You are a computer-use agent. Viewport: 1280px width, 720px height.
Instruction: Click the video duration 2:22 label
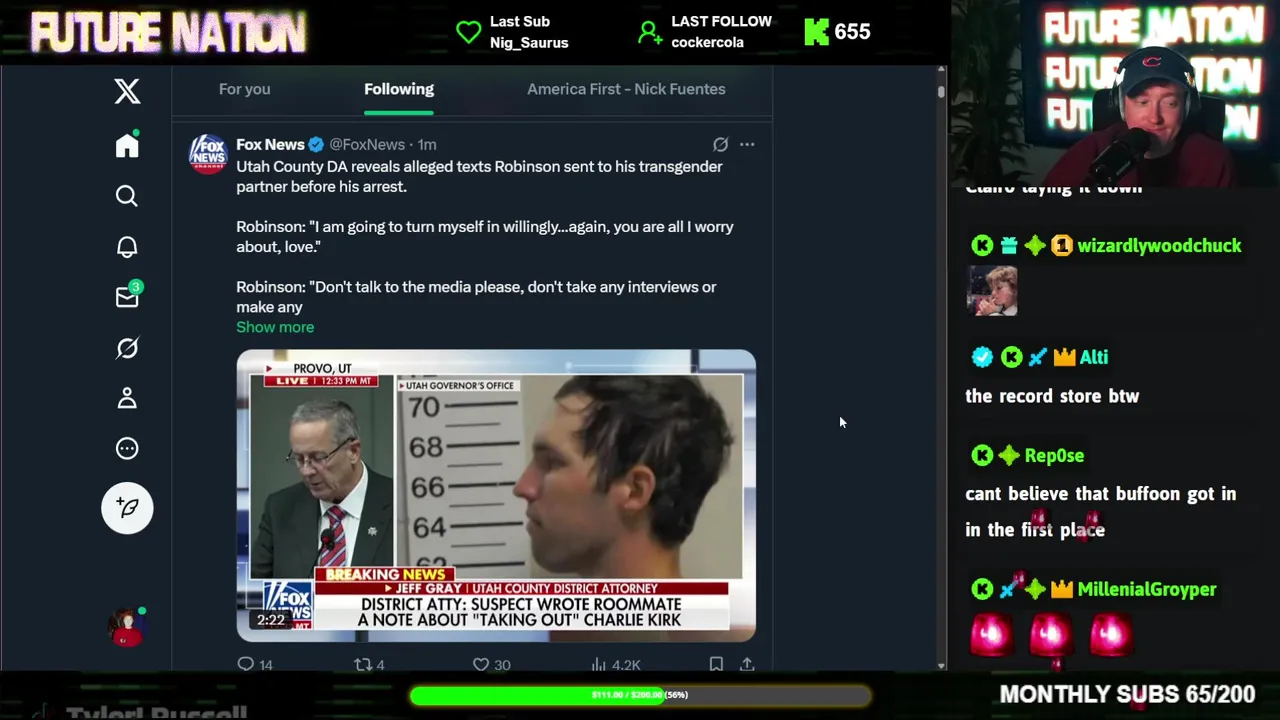pyautogui.click(x=270, y=620)
